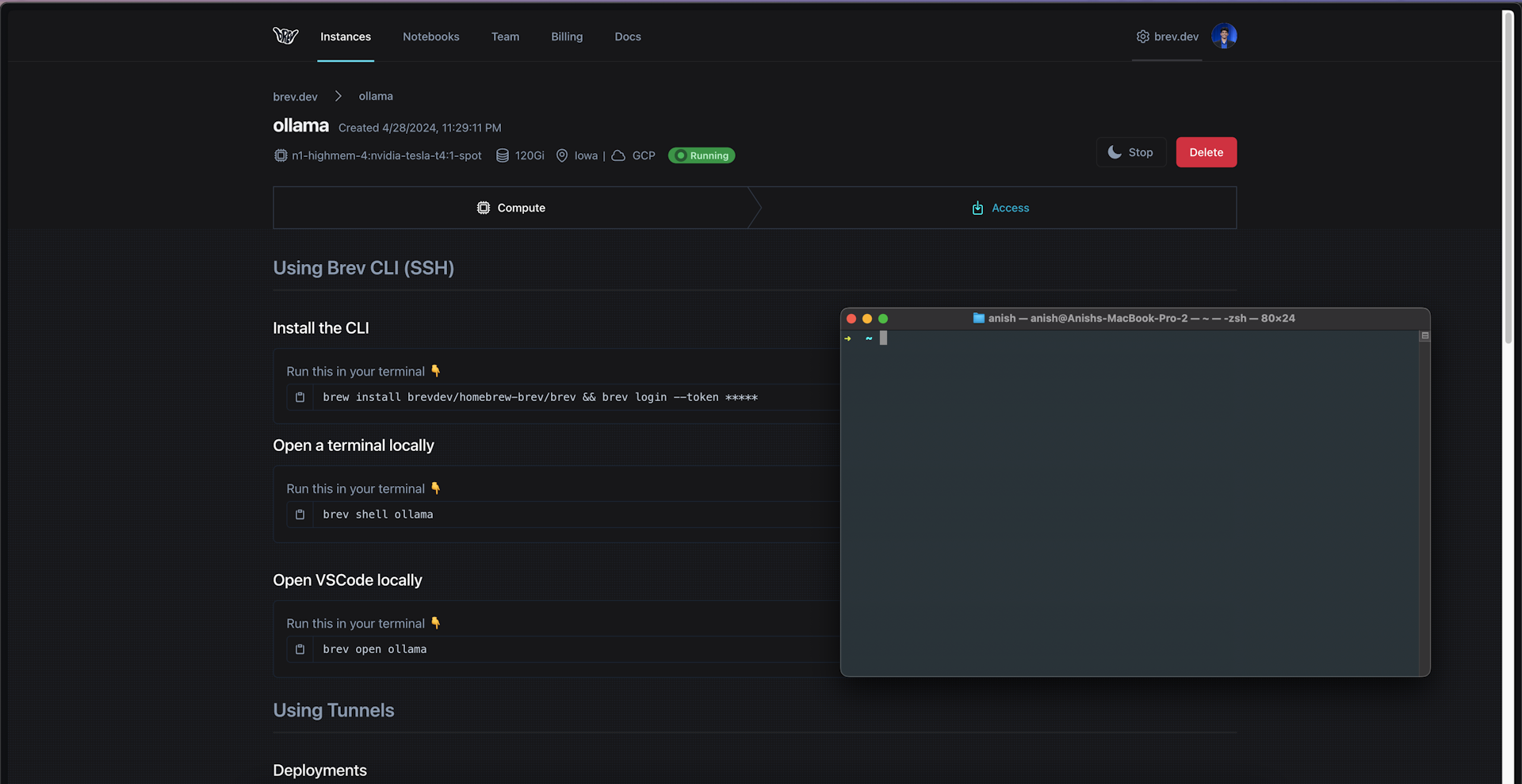Click the CPU chip instance type icon
This screenshot has width=1522, height=784.
point(281,155)
